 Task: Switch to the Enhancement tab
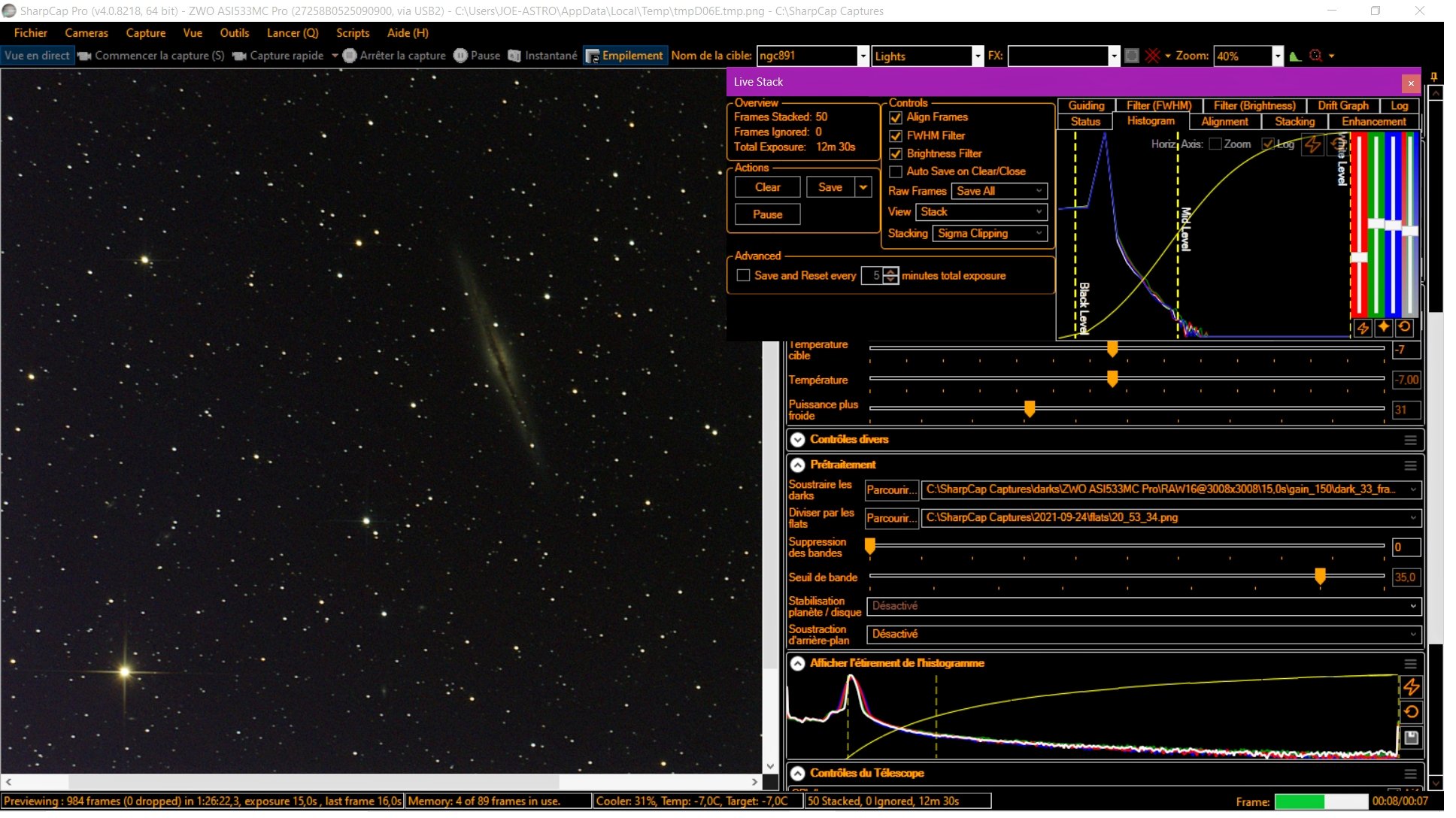pos(1373,122)
